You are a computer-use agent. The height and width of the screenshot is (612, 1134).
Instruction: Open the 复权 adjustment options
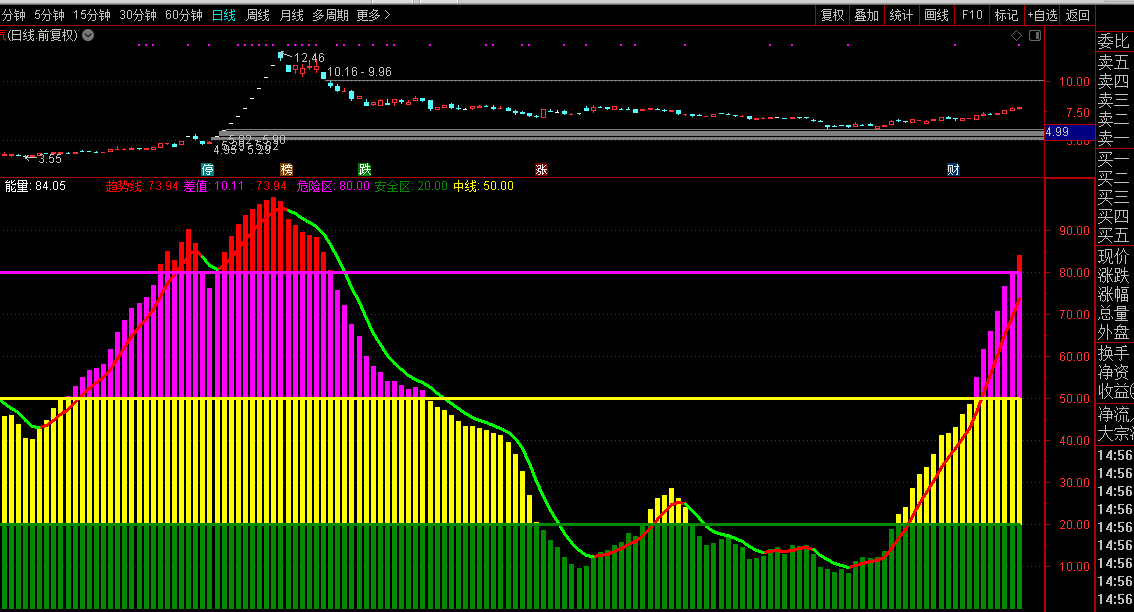coord(832,15)
